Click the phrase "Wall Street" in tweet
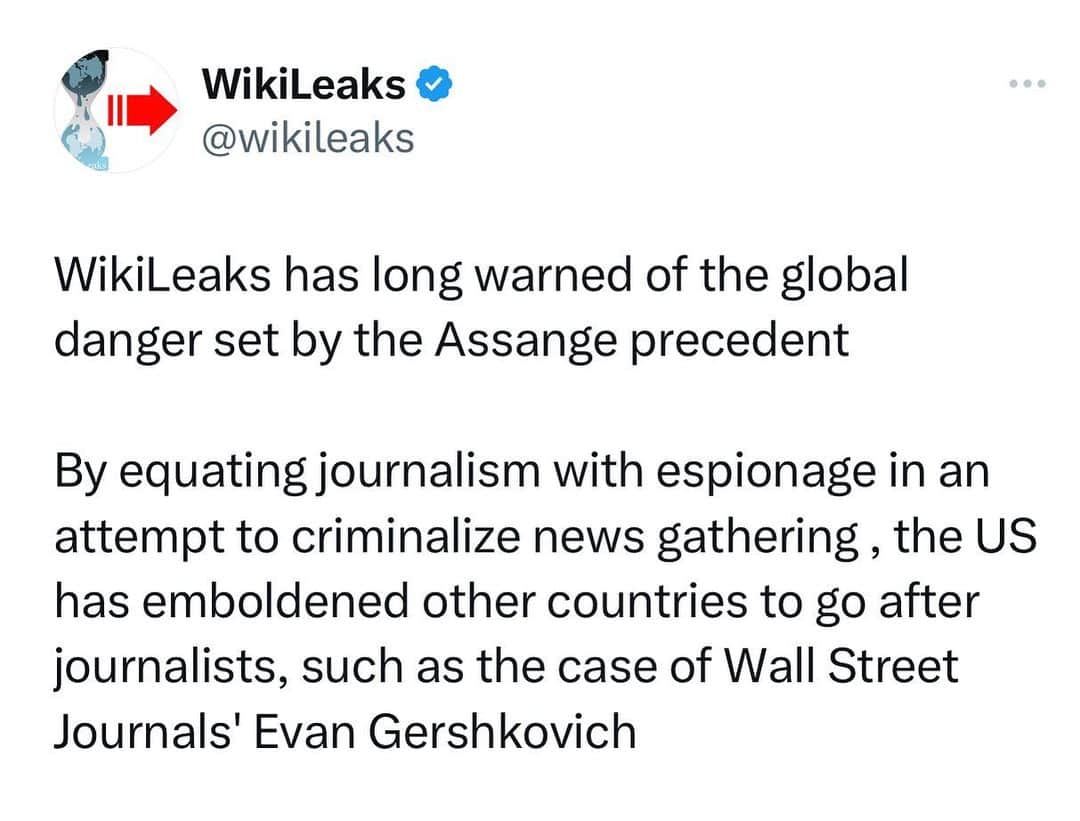The image size is (1080, 821). 841,666
